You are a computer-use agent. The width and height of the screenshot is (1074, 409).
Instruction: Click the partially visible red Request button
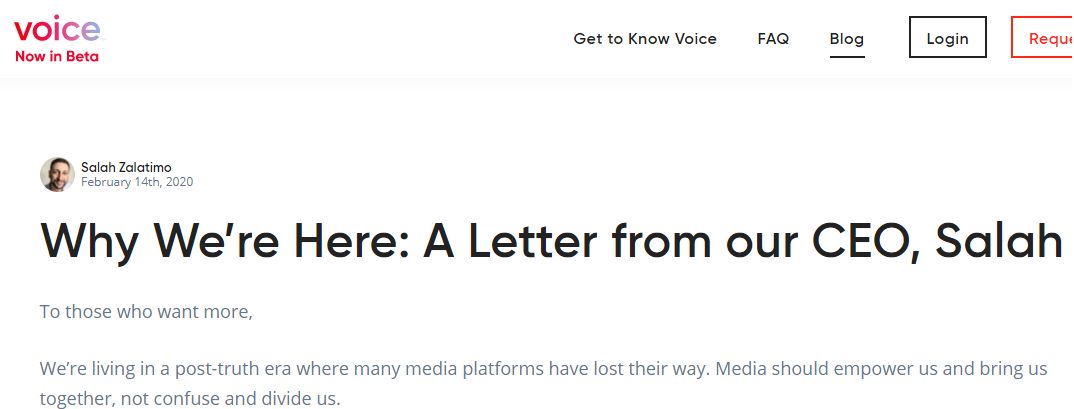pos(1042,37)
